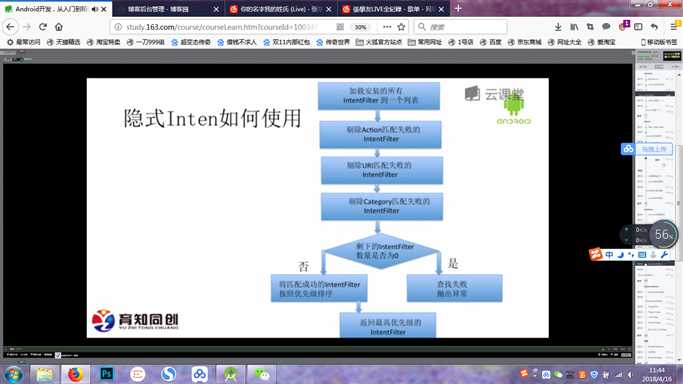Open the Firefox hamburger menu
Screen dimensions: 683x384
click(674, 27)
